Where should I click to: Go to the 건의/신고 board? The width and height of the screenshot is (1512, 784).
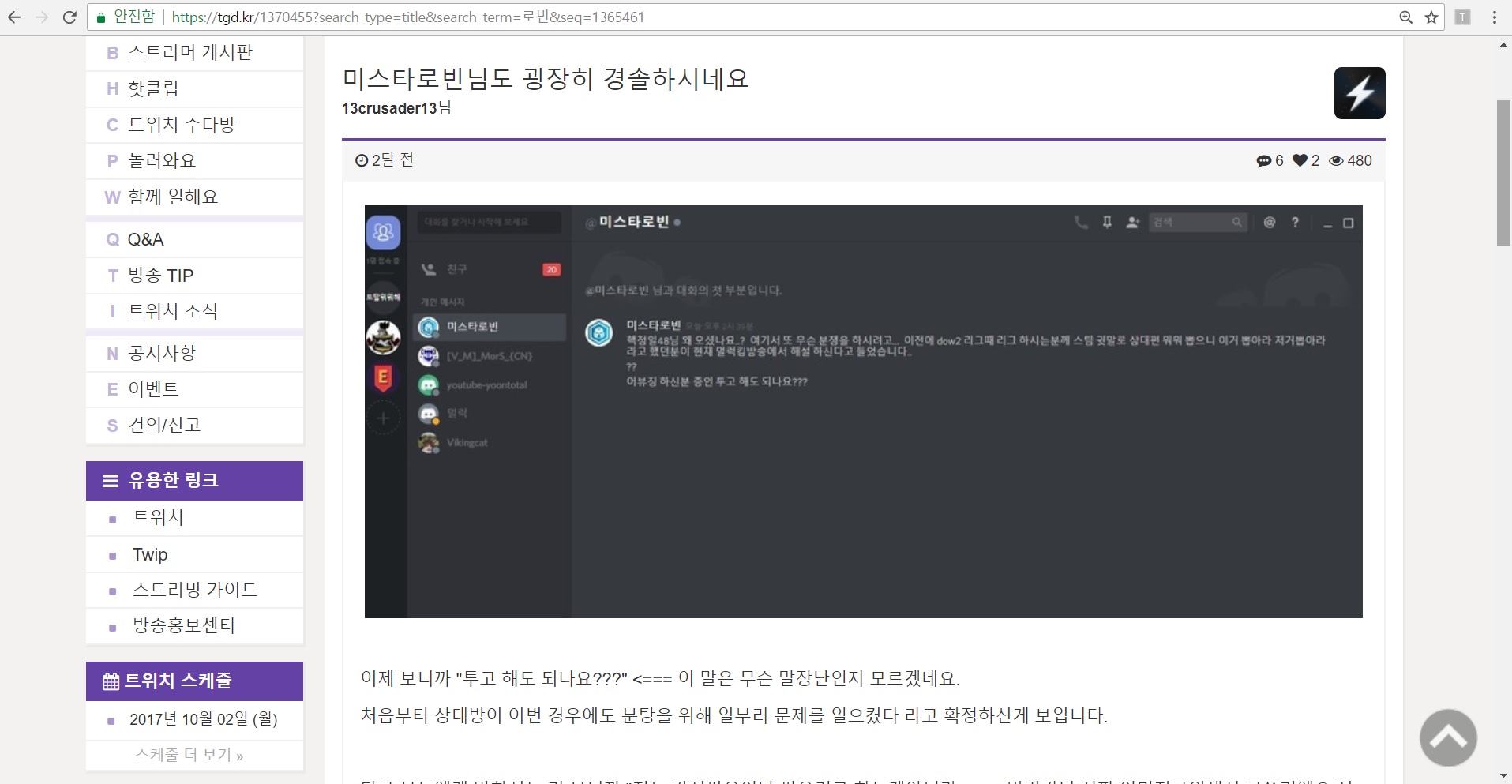tap(194, 426)
